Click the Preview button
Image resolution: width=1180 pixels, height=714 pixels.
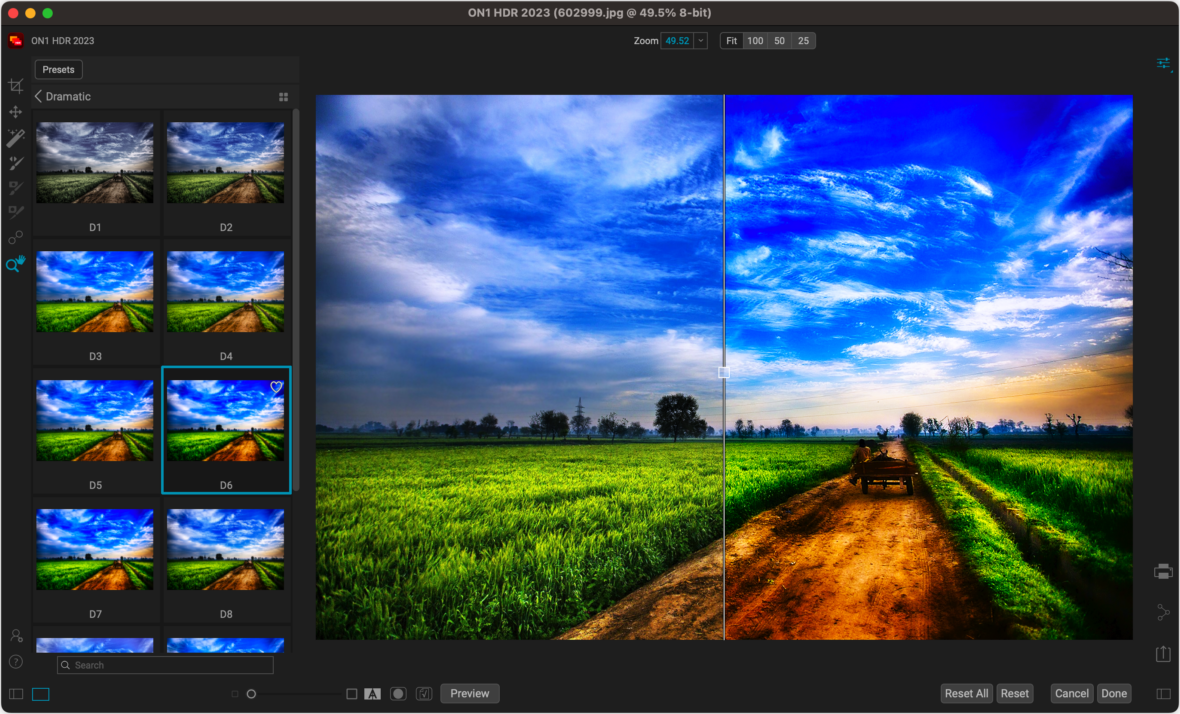pyautogui.click(x=470, y=694)
